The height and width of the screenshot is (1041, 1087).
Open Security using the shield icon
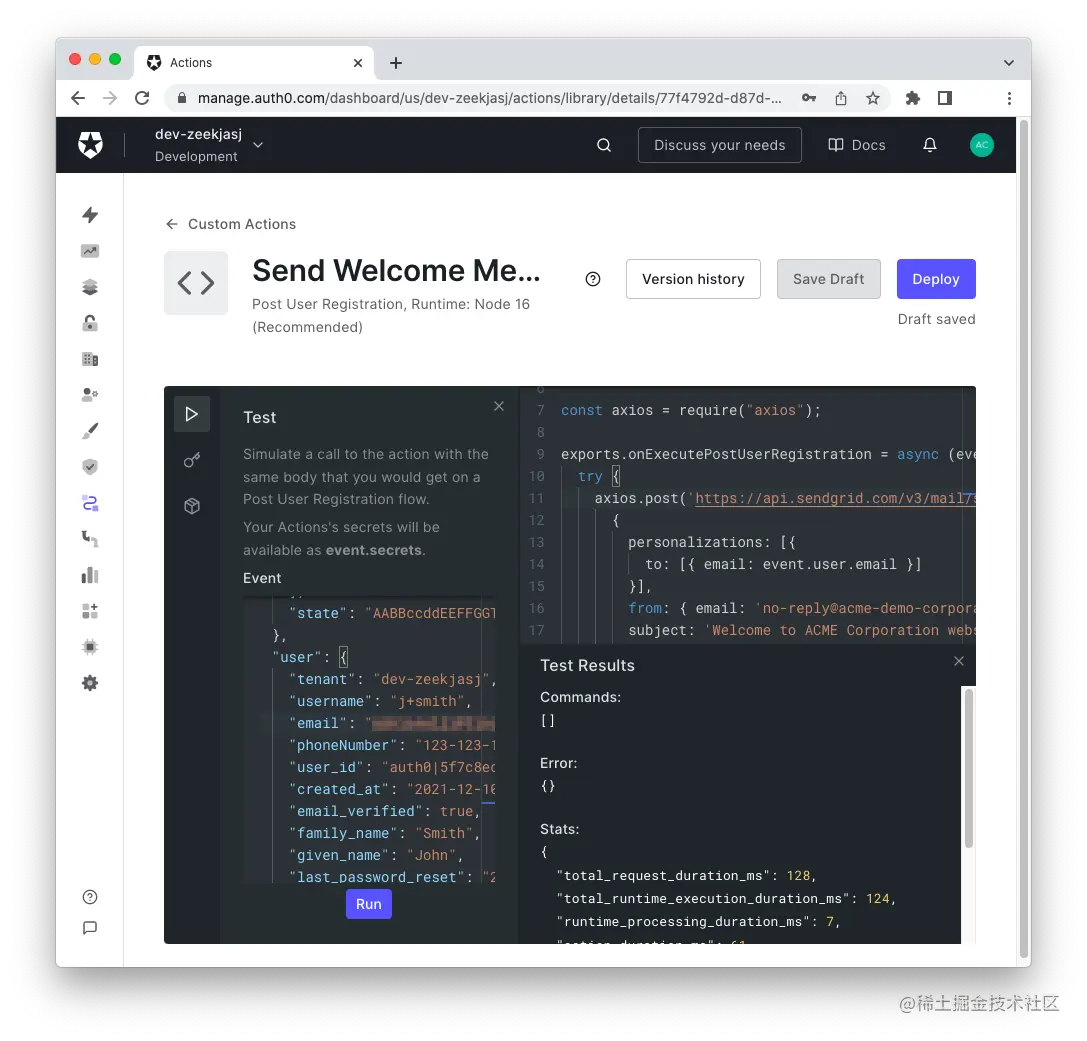click(89, 466)
